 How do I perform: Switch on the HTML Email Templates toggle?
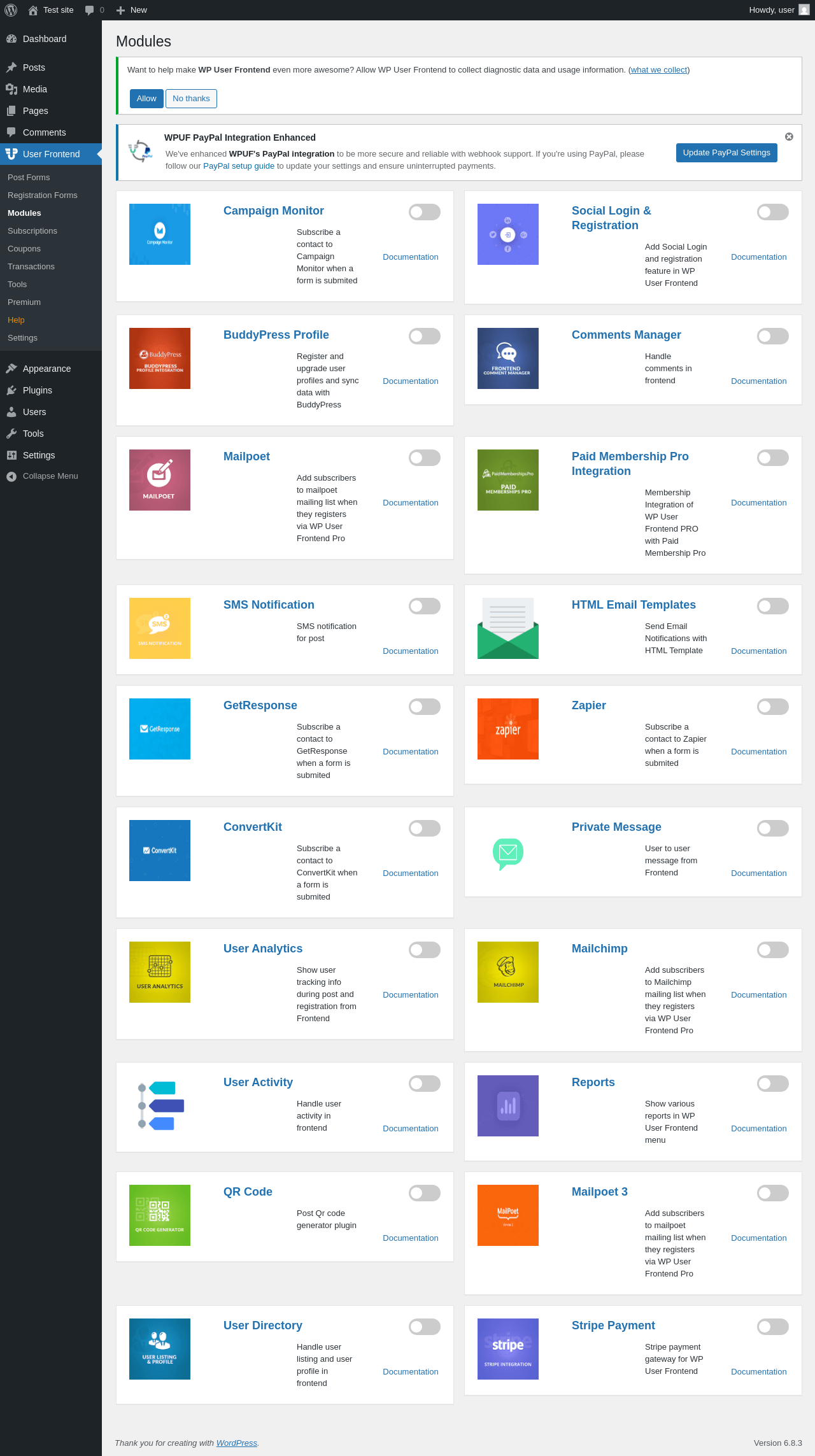coord(773,606)
